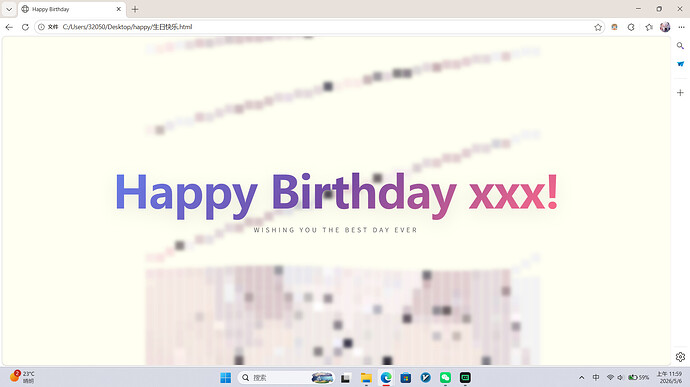Minimize the browser window
The width and height of the screenshot is (690, 387).
pyautogui.click(x=639, y=9)
